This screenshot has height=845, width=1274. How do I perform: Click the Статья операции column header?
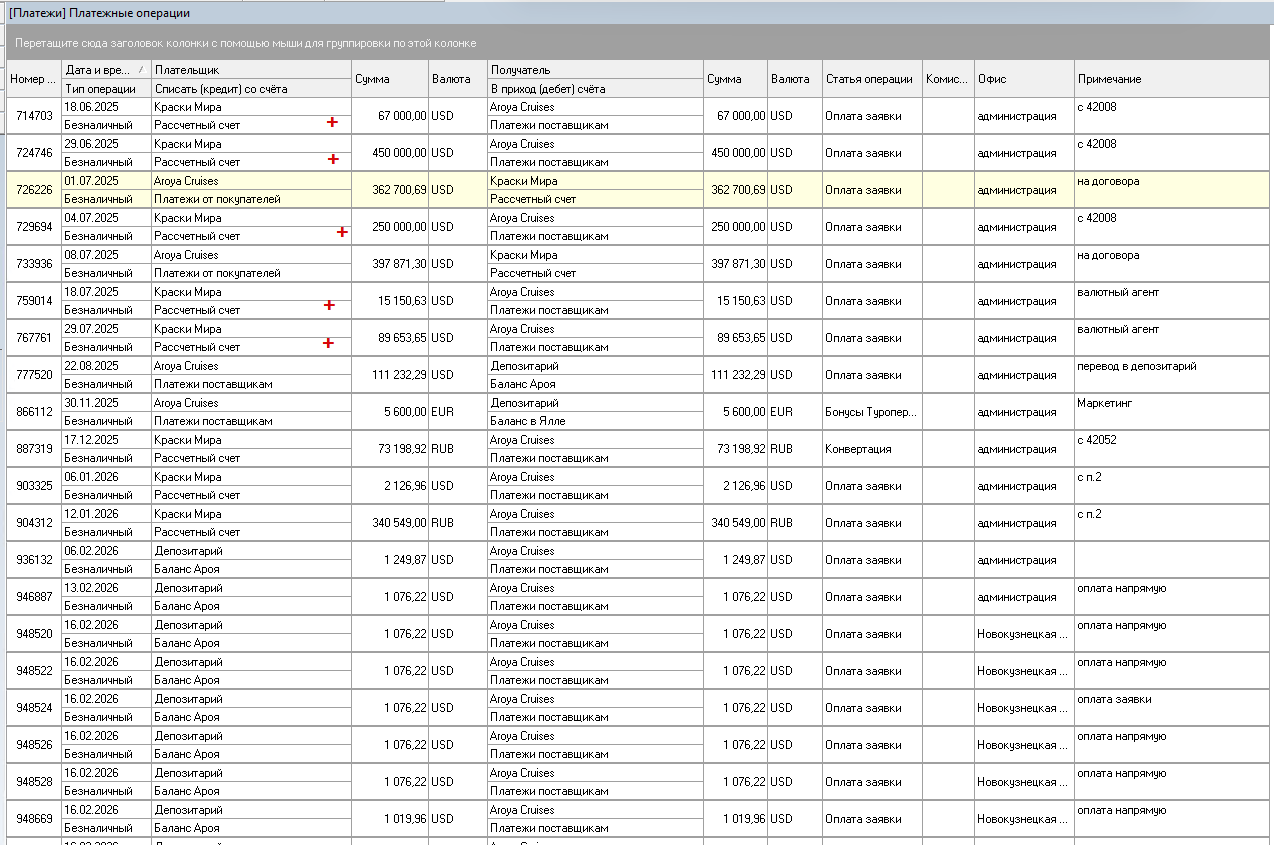pos(872,79)
